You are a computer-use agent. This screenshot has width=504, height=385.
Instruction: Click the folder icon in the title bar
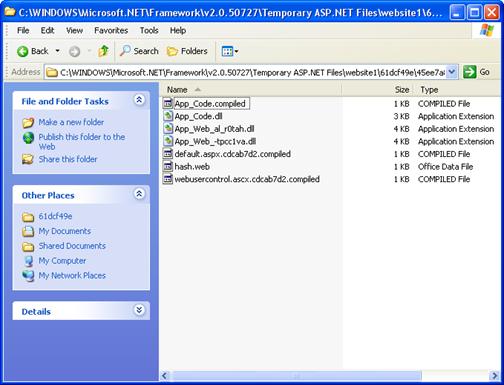(x=9, y=12)
